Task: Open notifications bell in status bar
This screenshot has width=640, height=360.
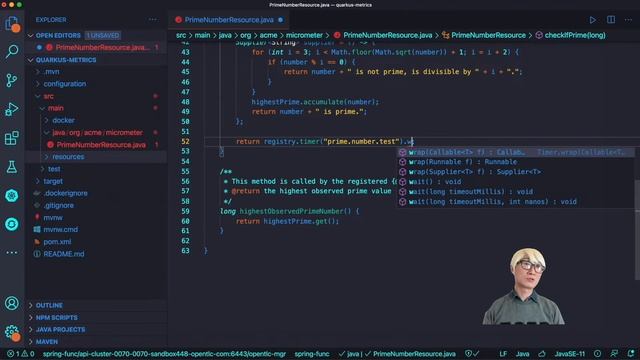Action: [631, 353]
